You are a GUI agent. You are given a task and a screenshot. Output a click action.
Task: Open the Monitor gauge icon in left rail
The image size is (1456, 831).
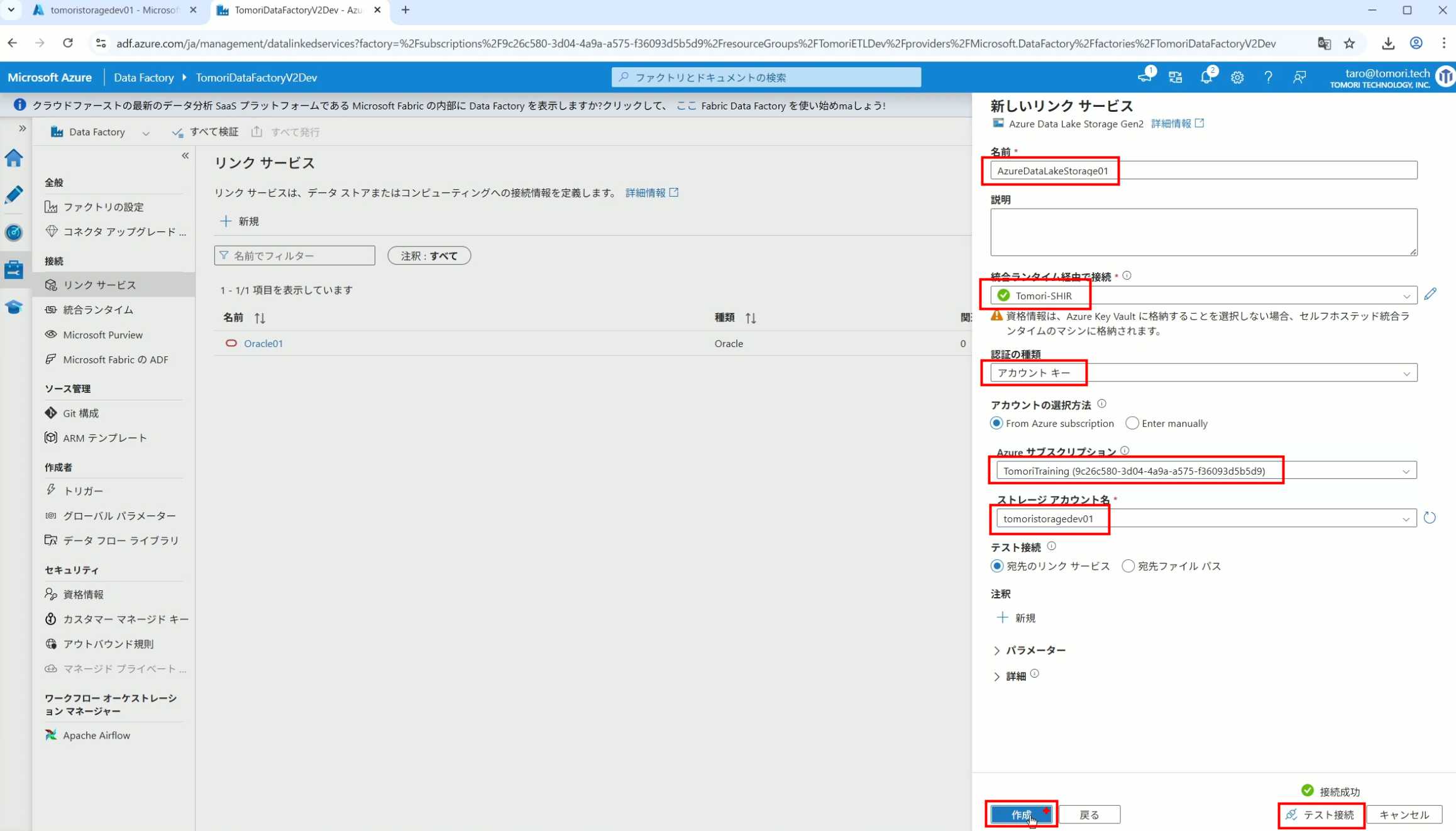14,233
